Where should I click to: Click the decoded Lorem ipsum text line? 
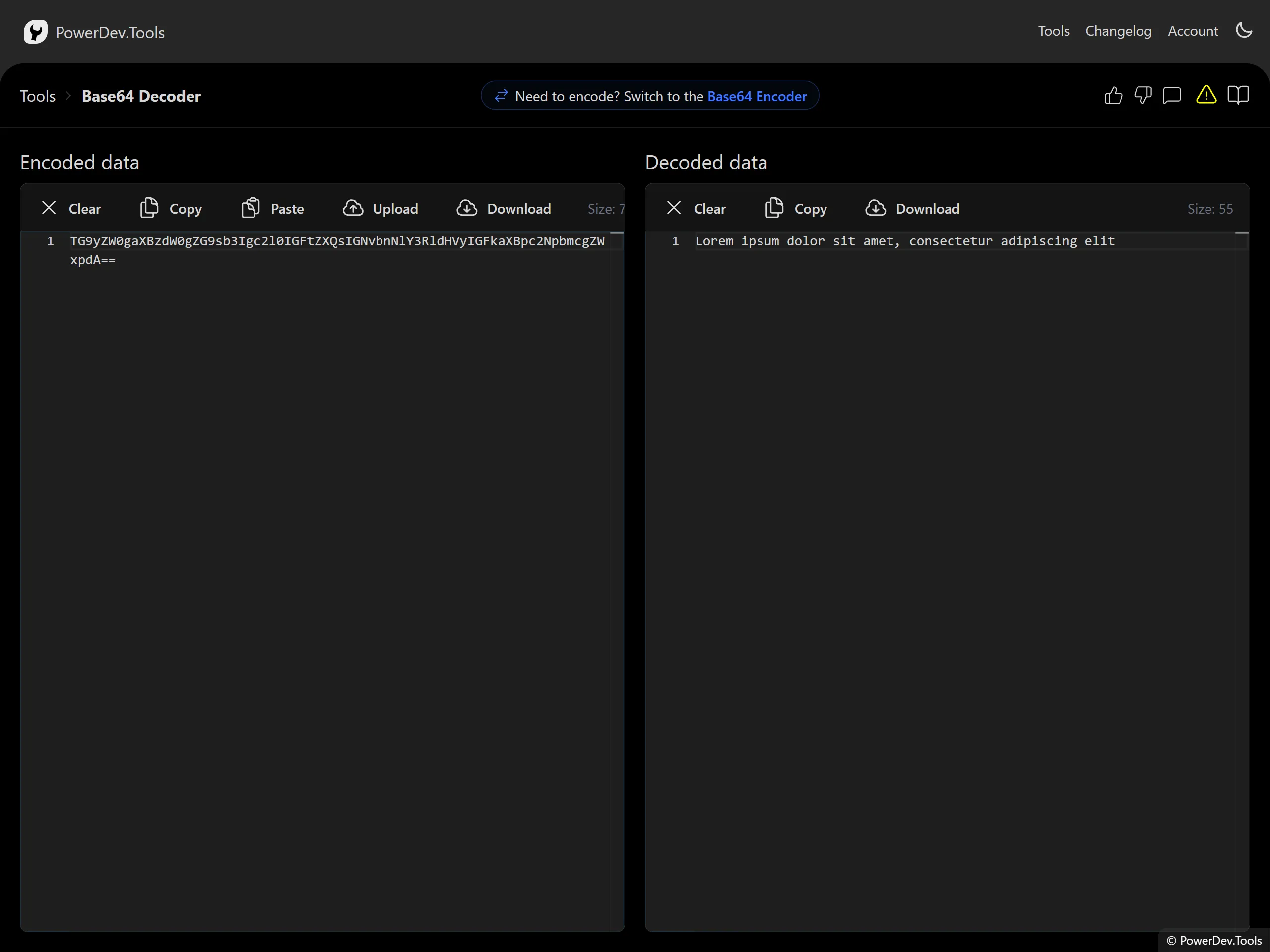pos(905,241)
